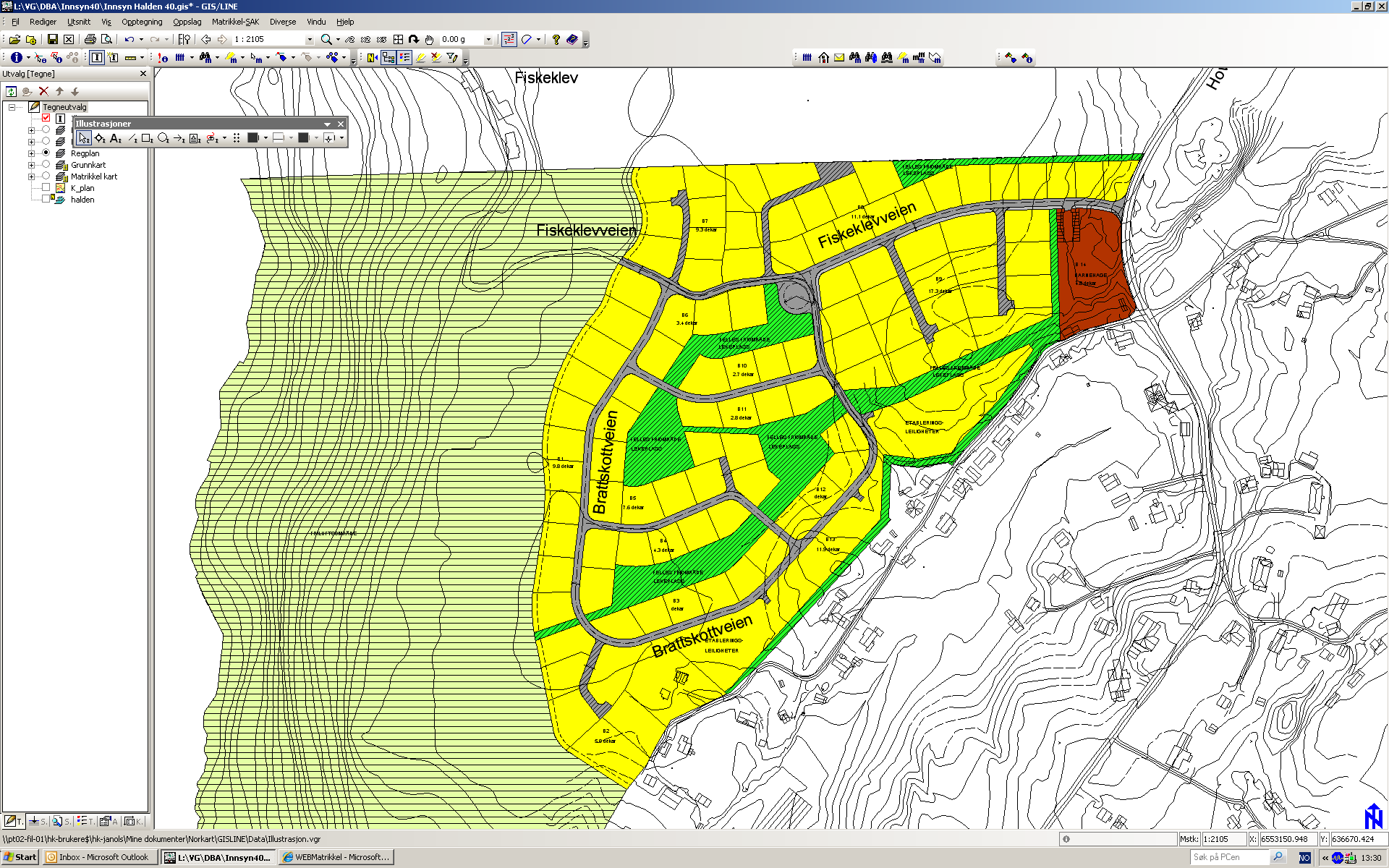Toggle the numbered list 1-2-3 toolbar button
The image size is (1389, 868).
click(509, 40)
